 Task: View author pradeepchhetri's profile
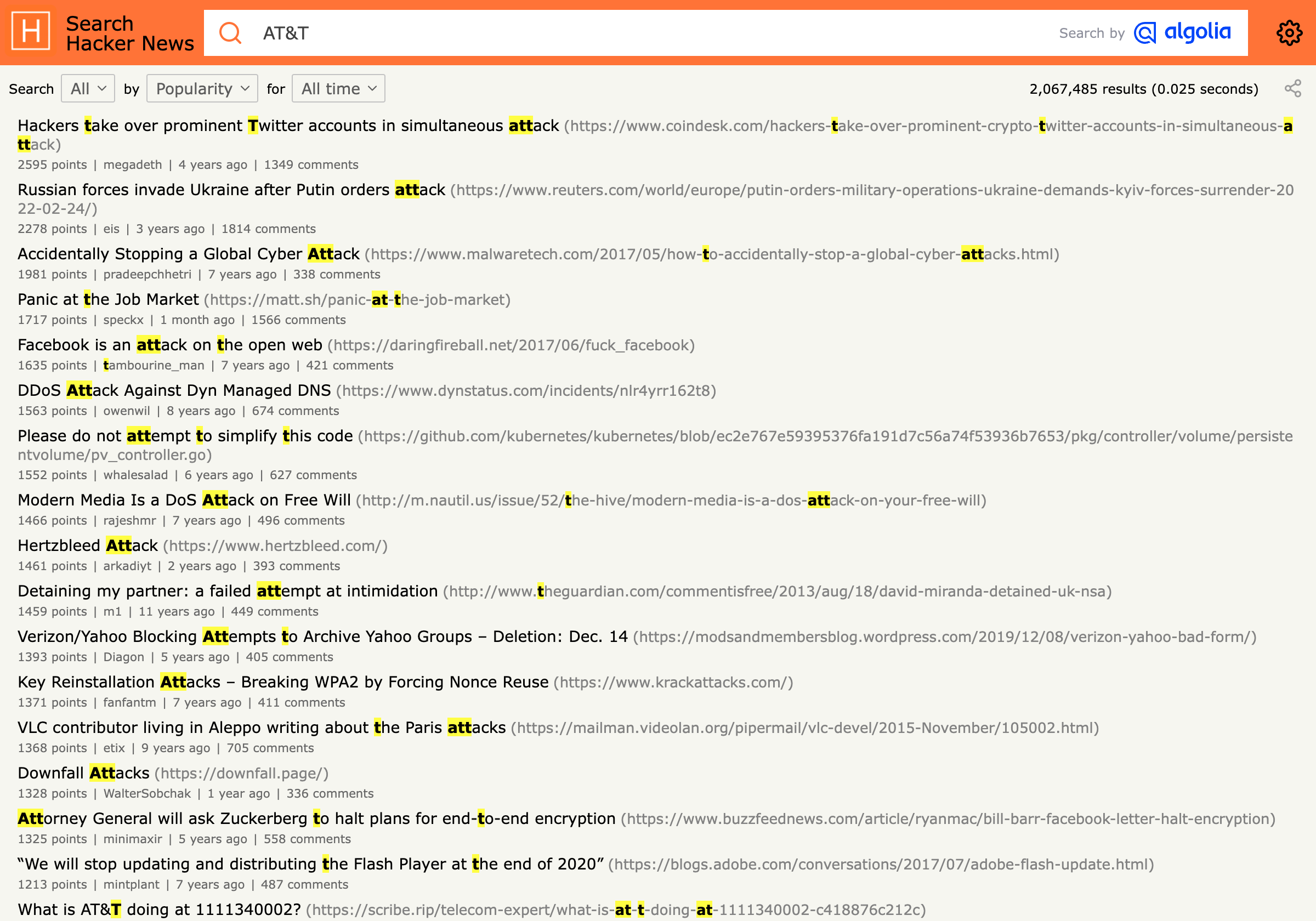tap(148, 274)
